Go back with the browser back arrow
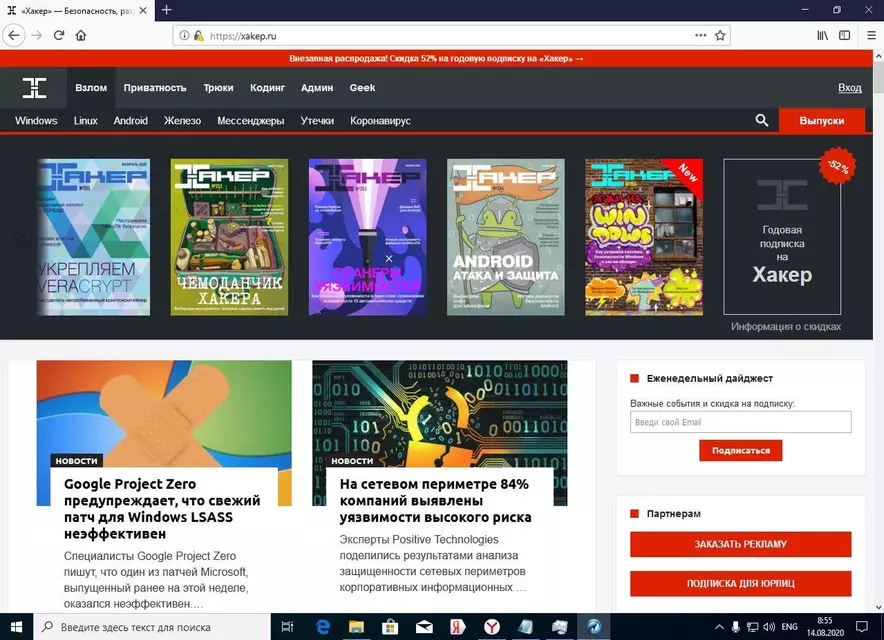 point(14,36)
